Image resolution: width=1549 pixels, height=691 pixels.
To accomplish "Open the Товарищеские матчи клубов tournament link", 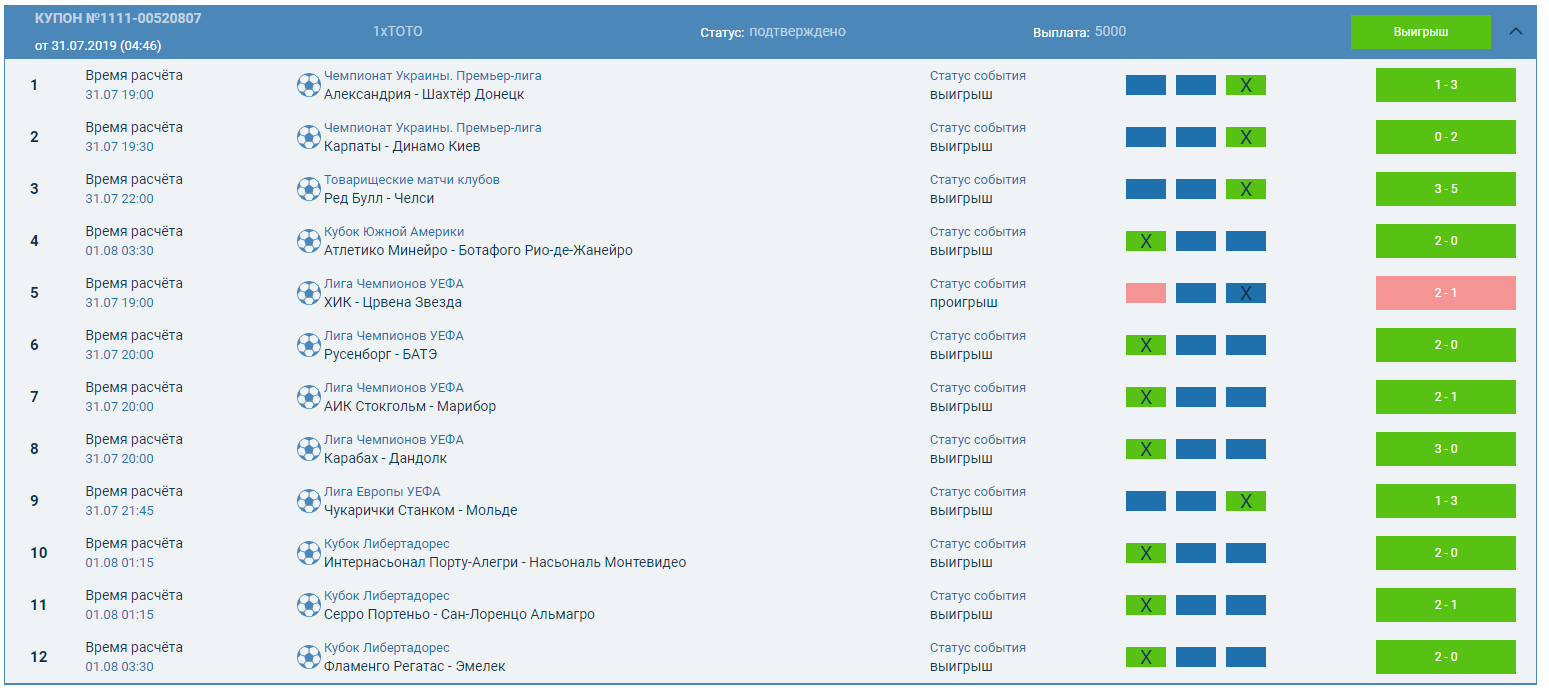I will [411, 180].
